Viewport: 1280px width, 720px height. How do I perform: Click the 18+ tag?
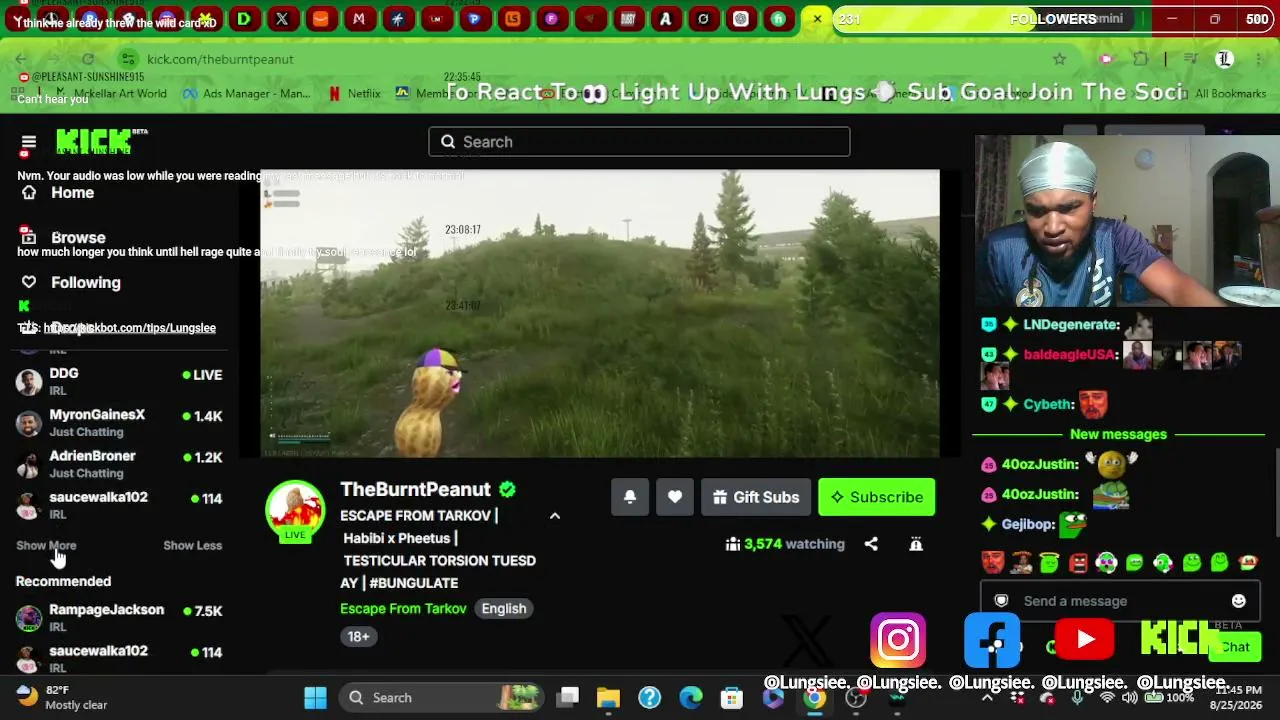(358, 636)
